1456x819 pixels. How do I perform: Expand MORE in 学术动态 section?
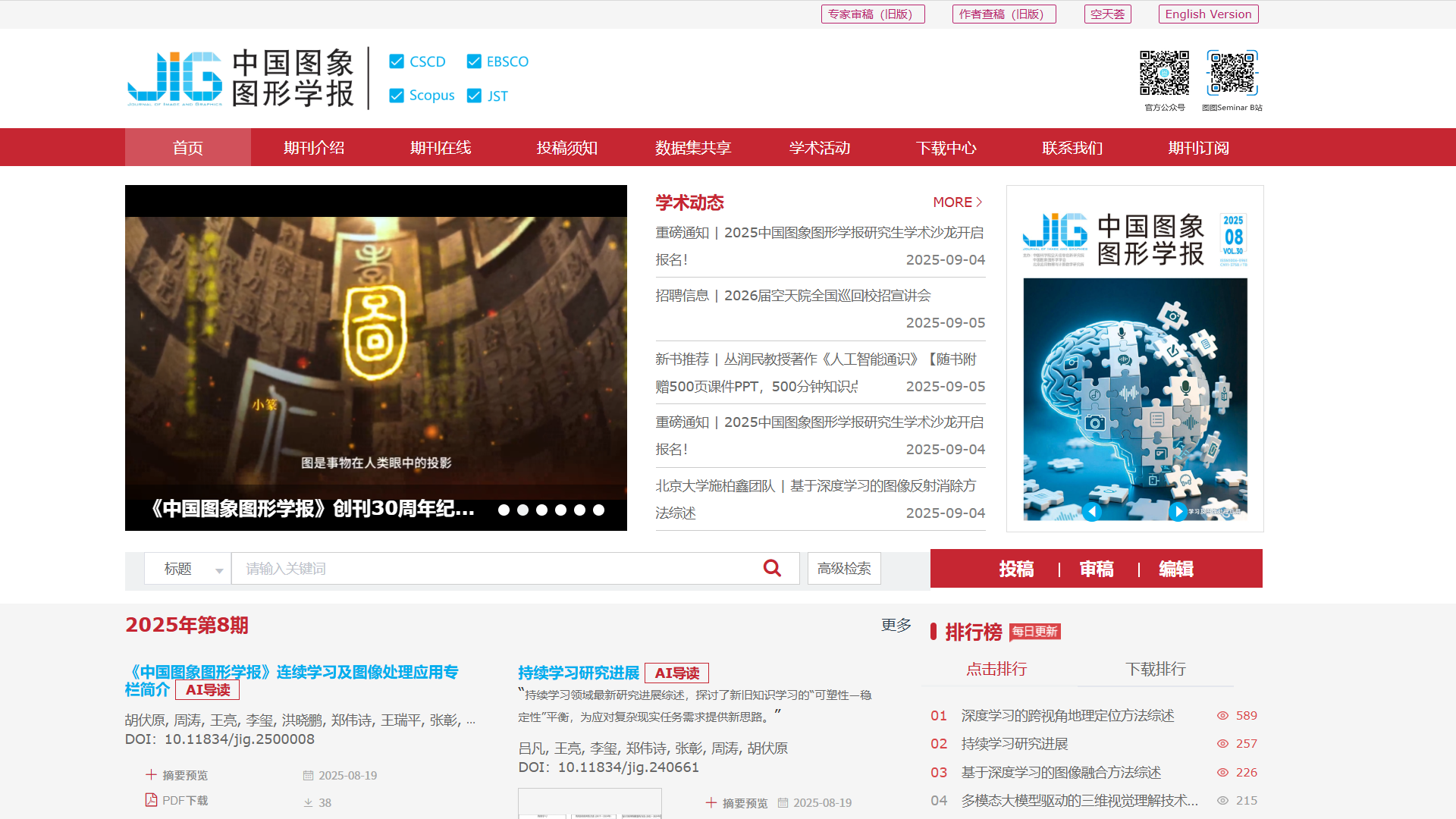click(x=957, y=202)
